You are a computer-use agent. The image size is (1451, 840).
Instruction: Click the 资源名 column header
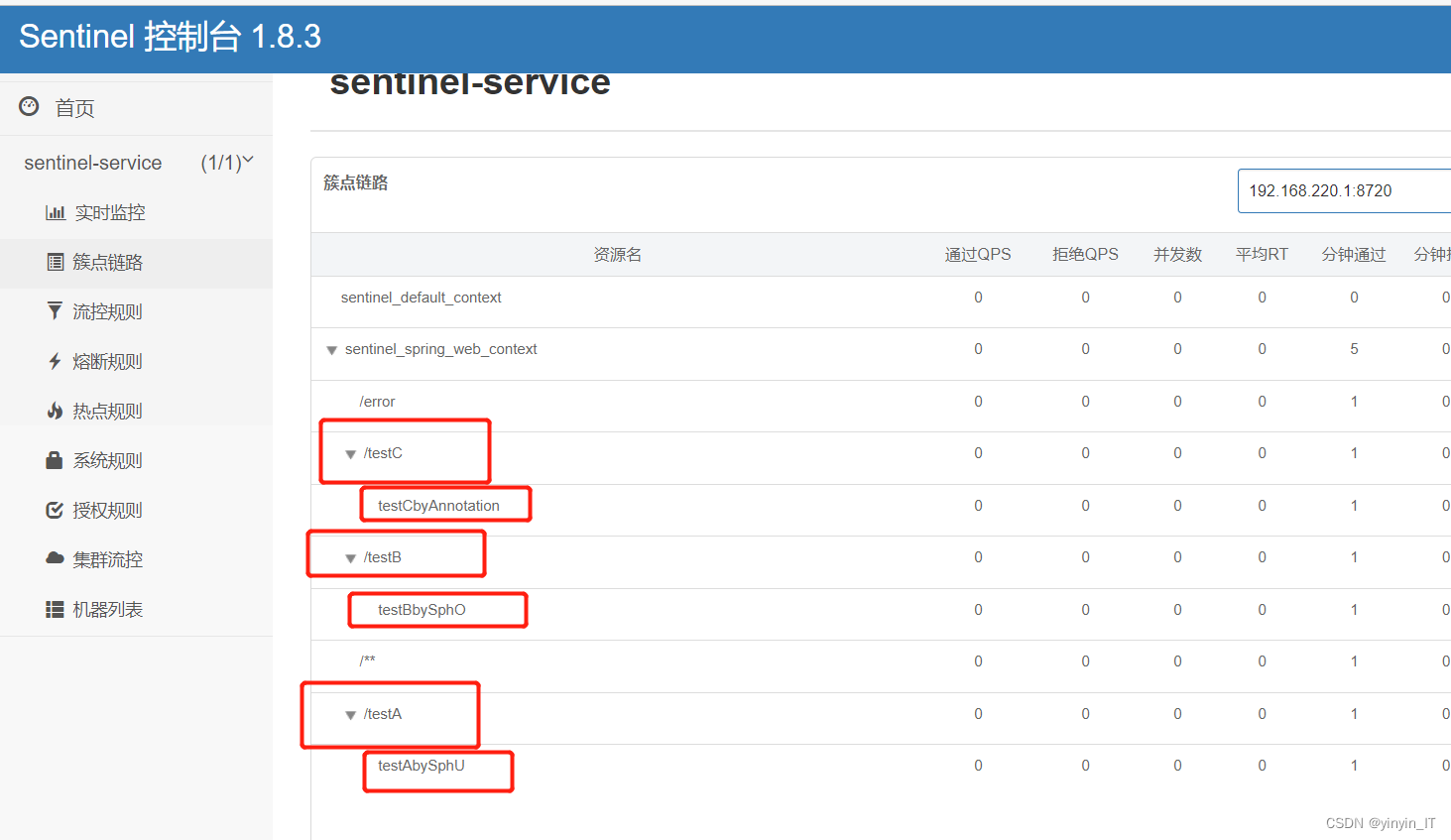coord(618,255)
